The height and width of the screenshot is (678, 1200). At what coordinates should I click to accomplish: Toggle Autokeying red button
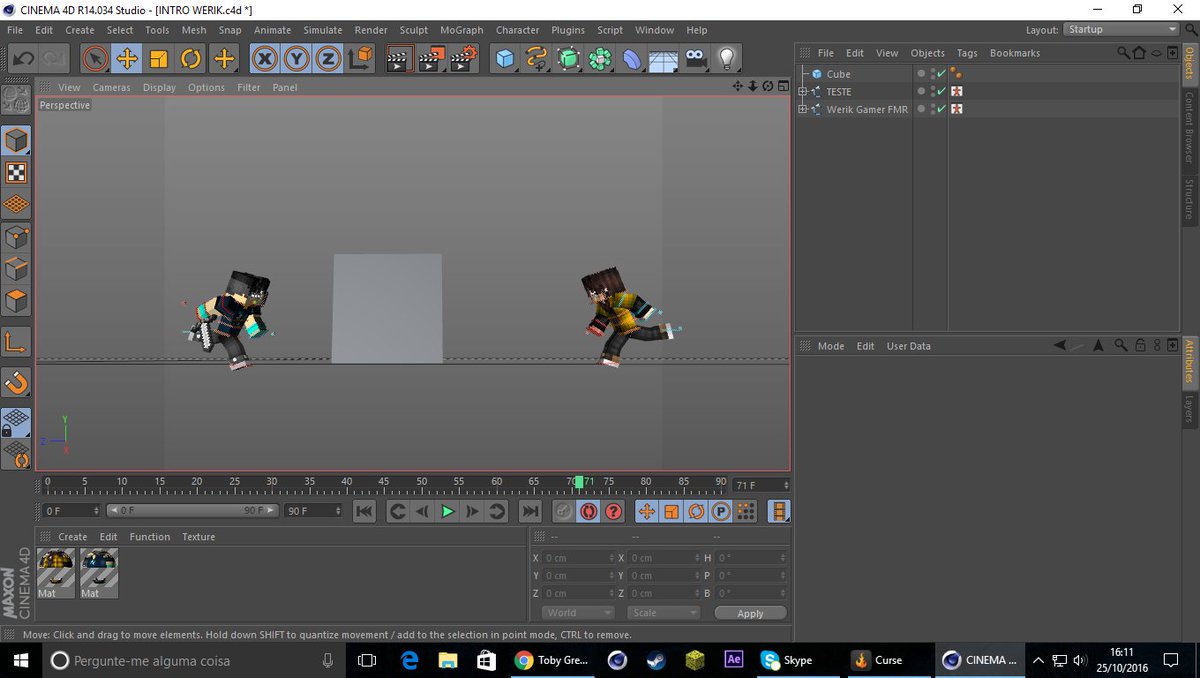pyautogui.click(x=589, y=511)
